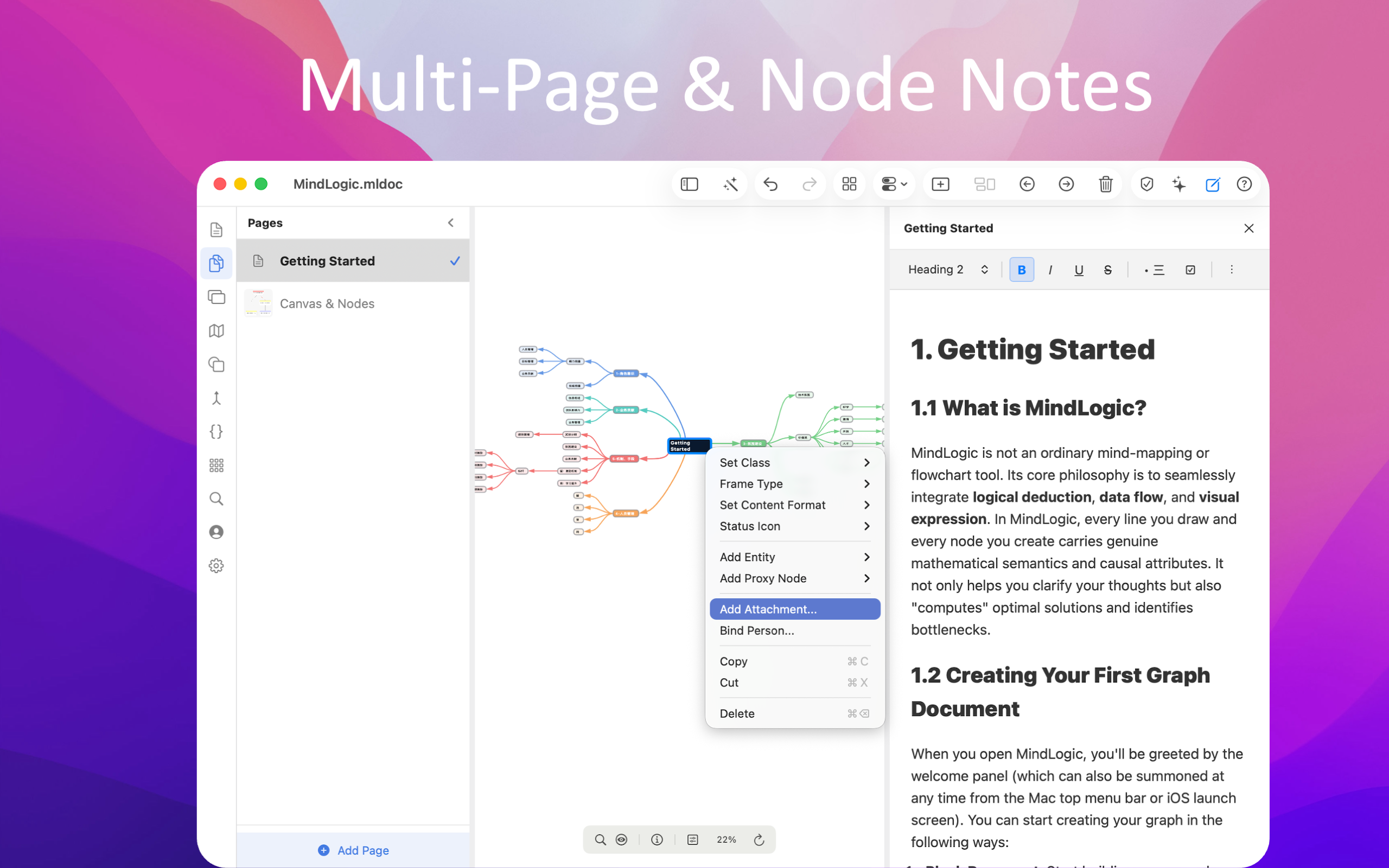The width and height of the screenshot is (1389, 868).
Task: Click the shield checkmark icon
Action: [1146, 184]
